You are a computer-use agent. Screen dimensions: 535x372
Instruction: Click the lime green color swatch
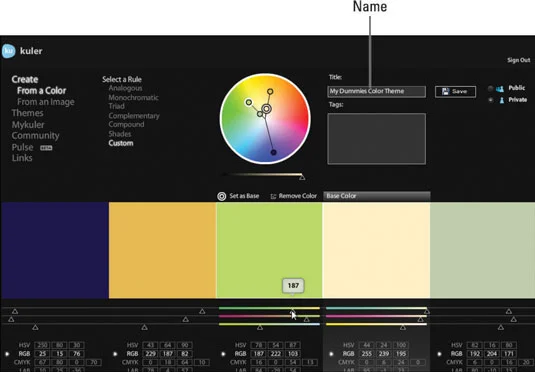tap(269, 250)
